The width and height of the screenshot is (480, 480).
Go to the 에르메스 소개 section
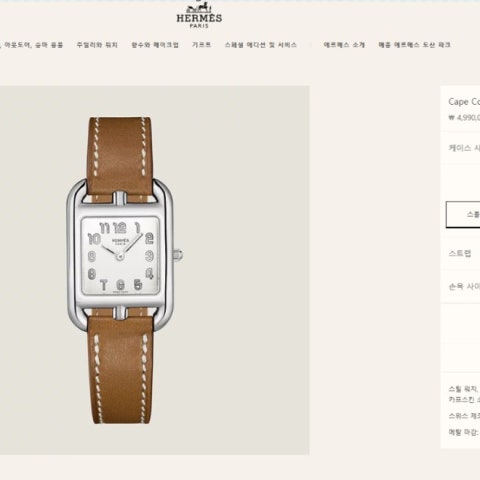point(344,45)
